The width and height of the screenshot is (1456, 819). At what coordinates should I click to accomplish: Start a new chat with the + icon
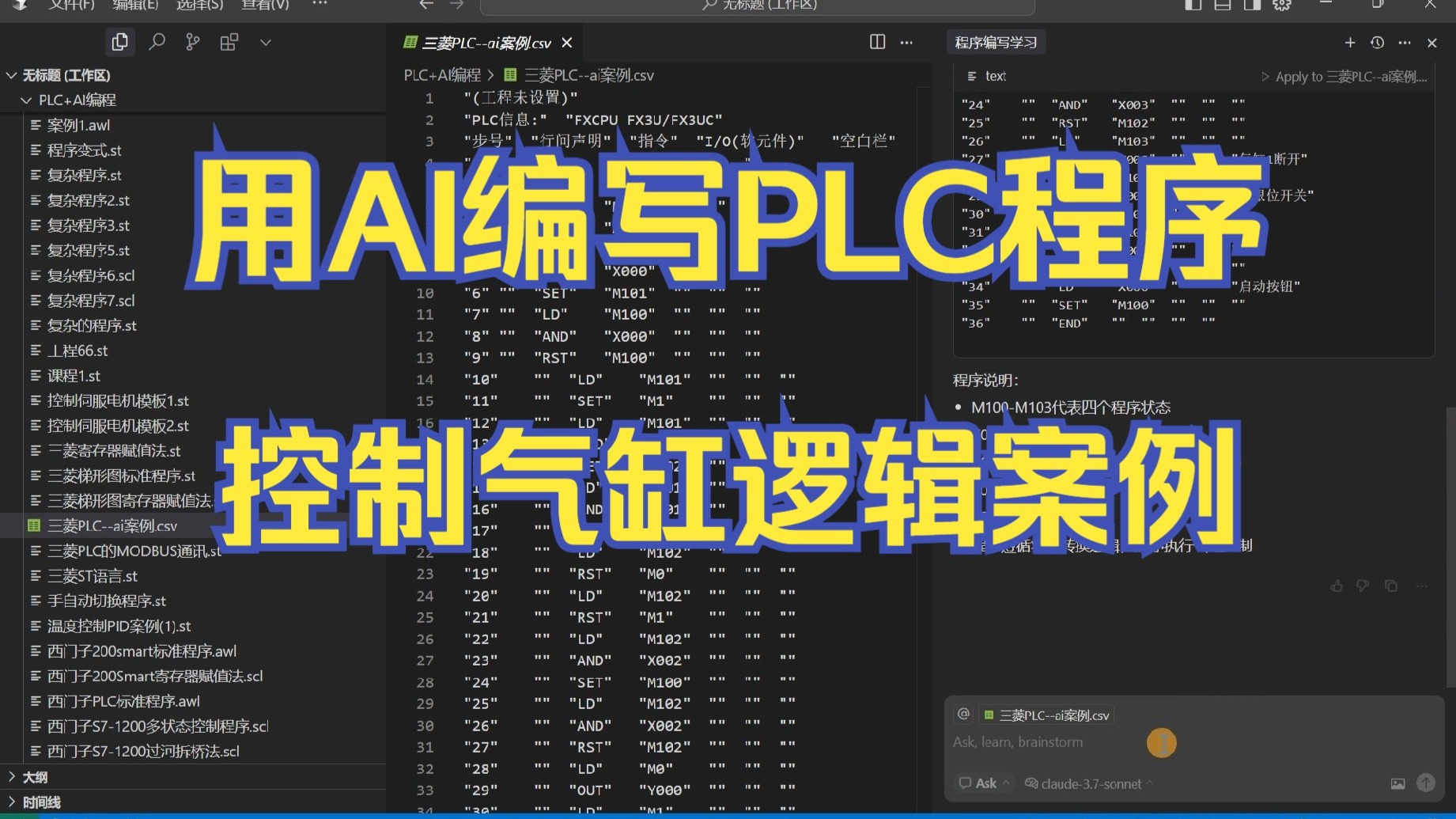pyautogui.click(x=1350, y=43)
